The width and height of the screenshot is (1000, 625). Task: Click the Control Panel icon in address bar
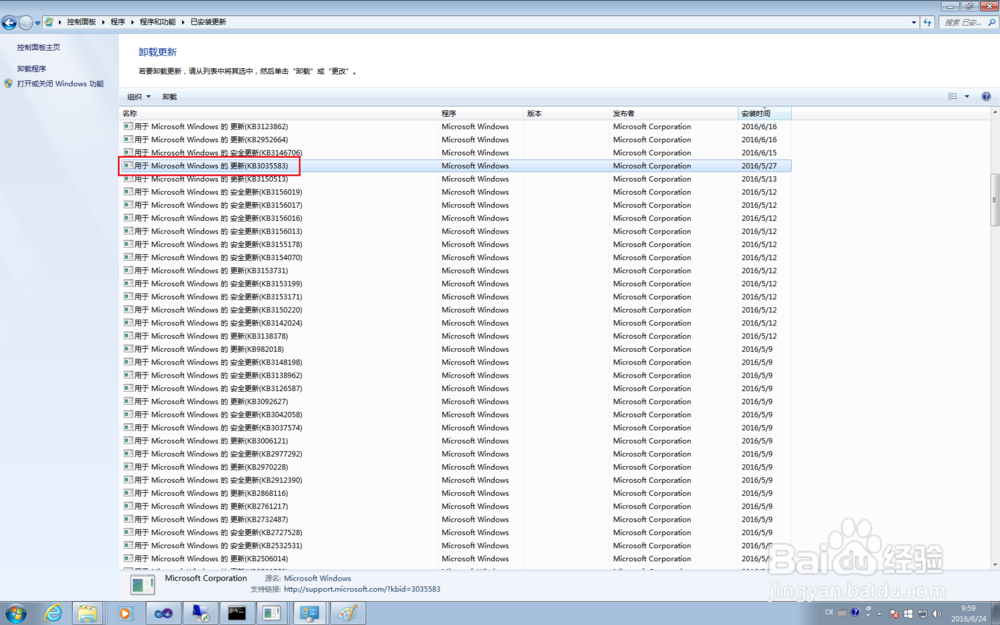pos(49,22)
